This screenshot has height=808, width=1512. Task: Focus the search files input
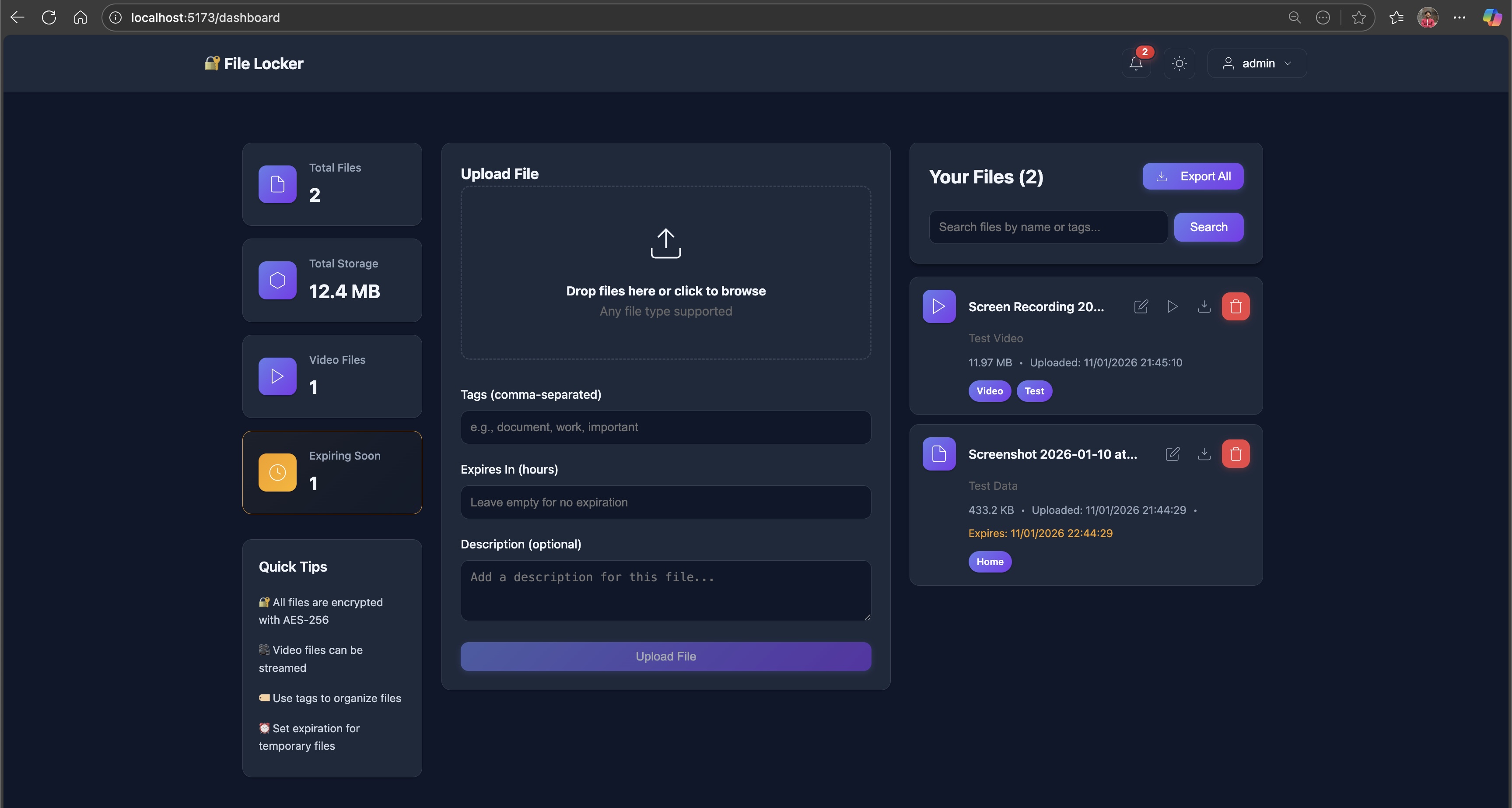(x=1048, y=227)
